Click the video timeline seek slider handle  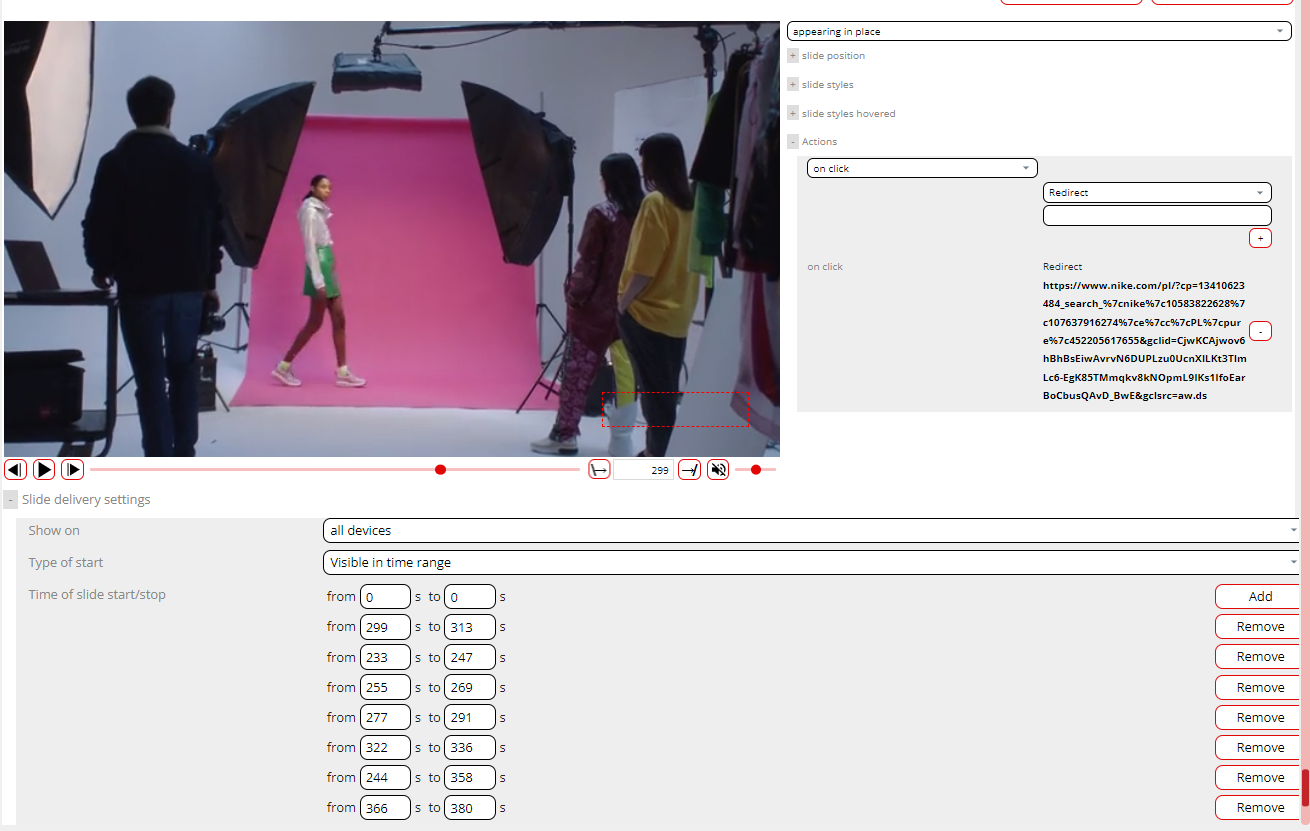tap(440, 470)
